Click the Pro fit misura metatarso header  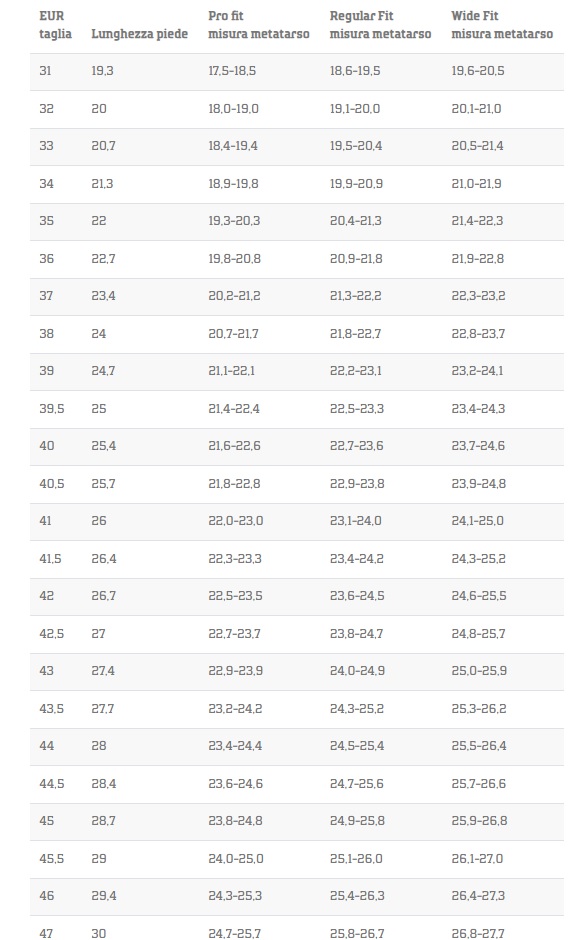[x=259, y=25]
